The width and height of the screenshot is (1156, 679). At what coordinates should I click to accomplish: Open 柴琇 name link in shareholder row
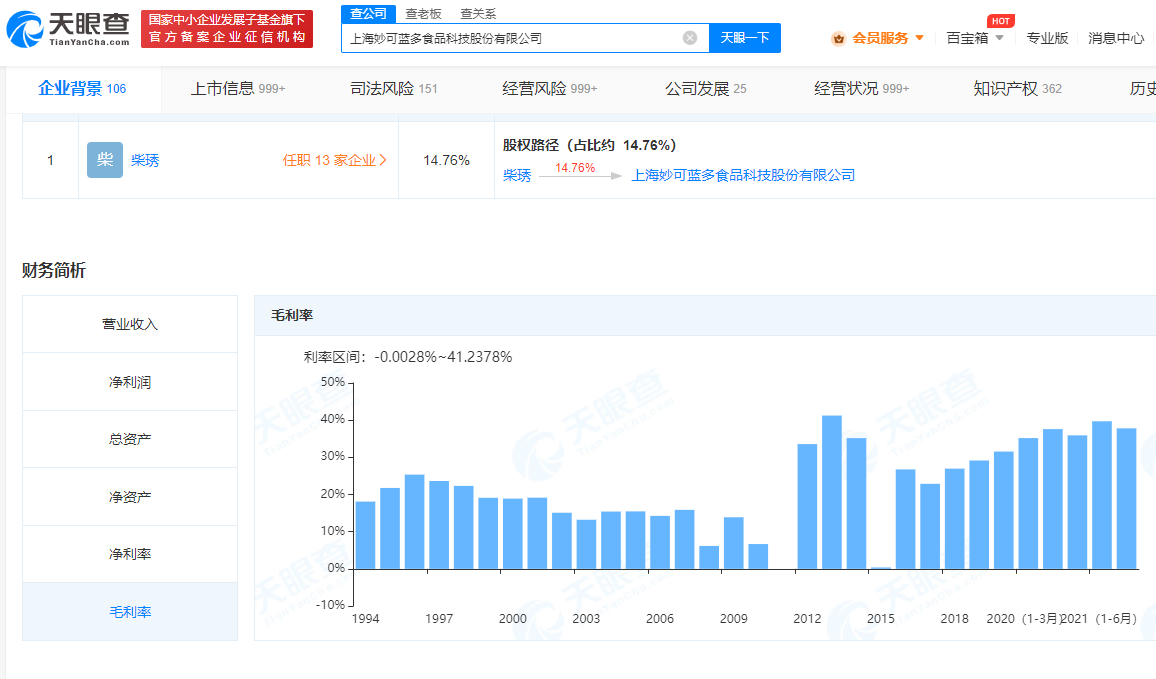[x=145, y=160]
